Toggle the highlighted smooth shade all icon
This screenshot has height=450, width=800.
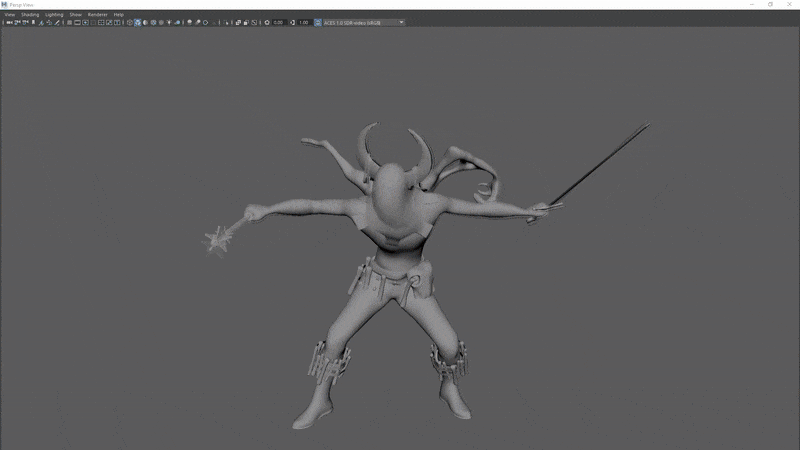pos(137,22)
